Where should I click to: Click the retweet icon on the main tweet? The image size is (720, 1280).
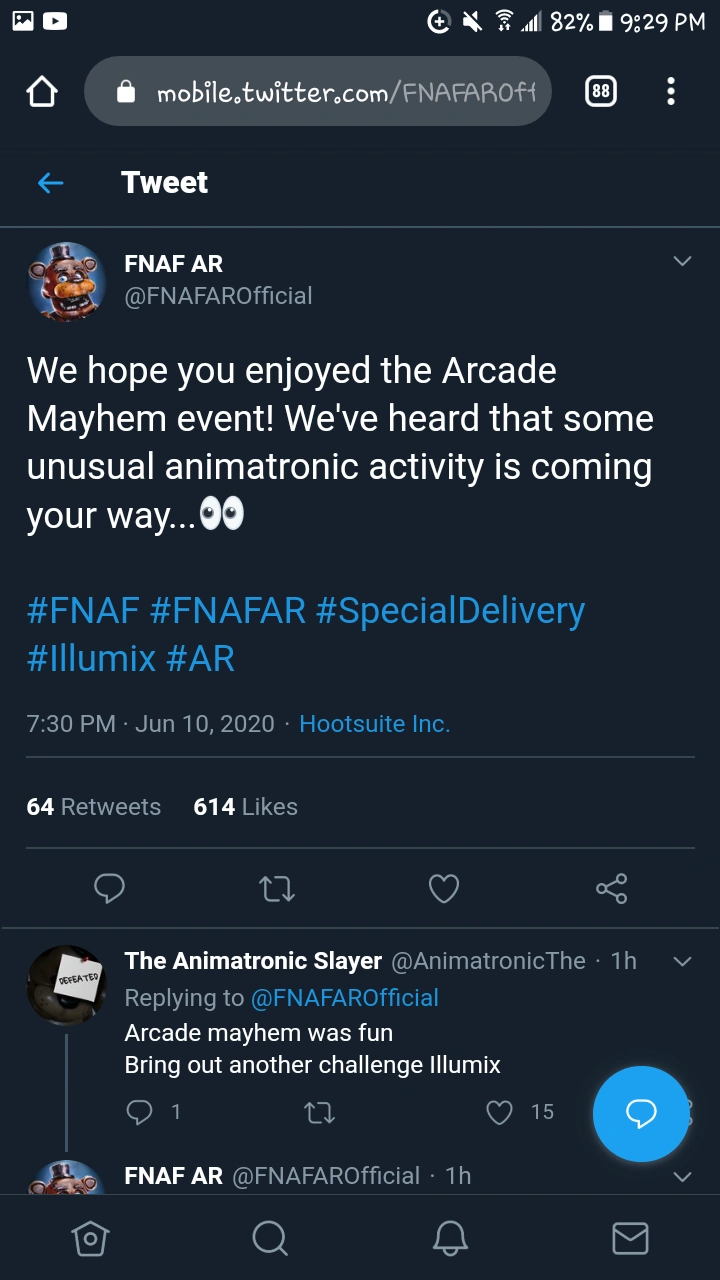coord(276,888)
